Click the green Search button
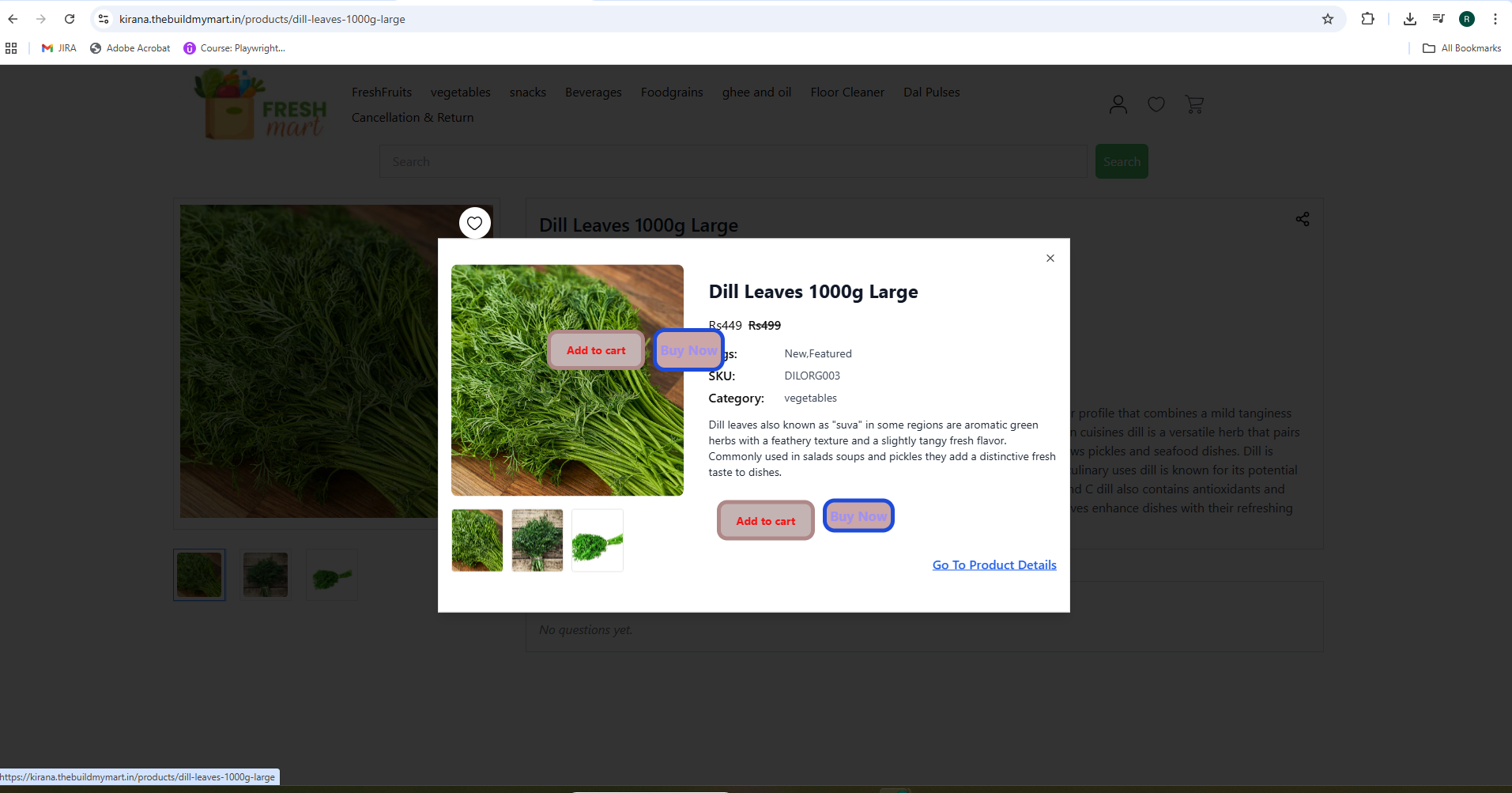The width and height of the screenshot is (1512, 793). [x=1122, y=161]
